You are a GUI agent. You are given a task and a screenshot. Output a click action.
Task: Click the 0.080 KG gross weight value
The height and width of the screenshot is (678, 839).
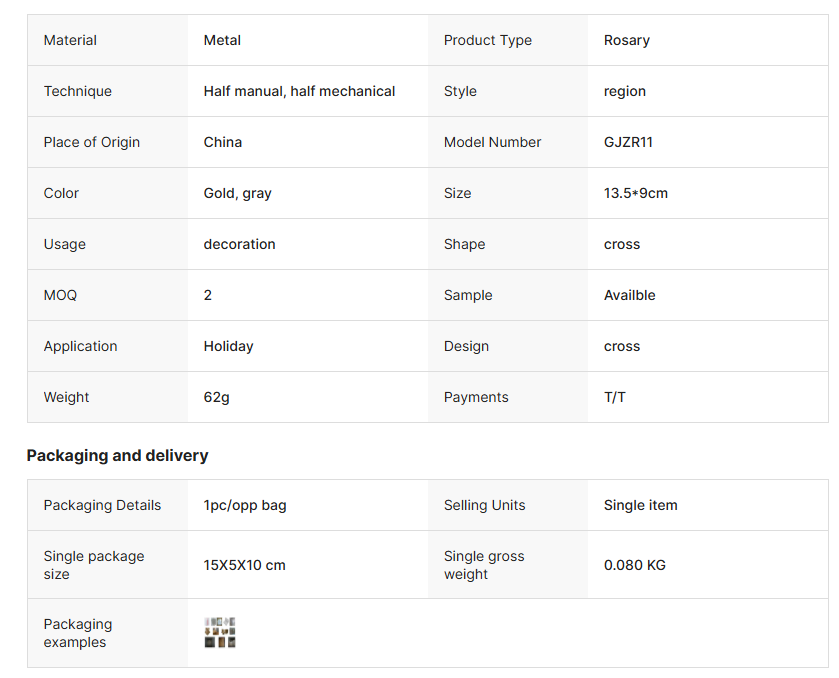point(635,565)
